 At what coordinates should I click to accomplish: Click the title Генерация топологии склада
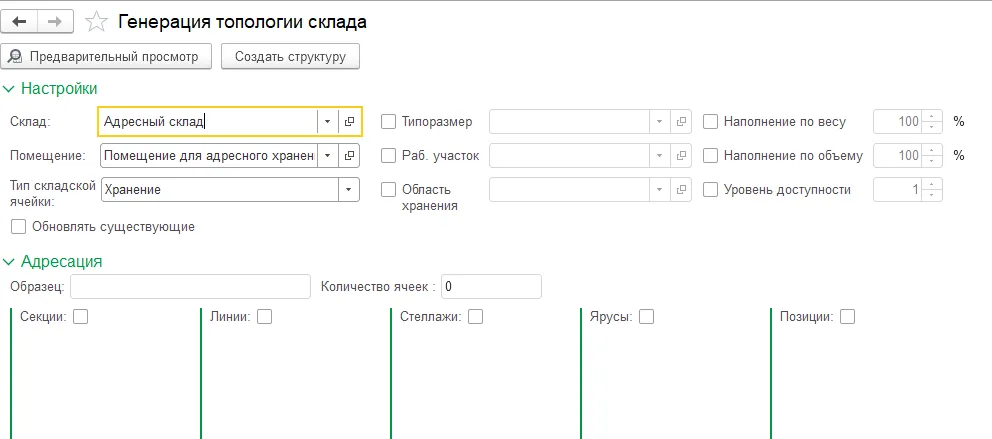pos(242,22)
